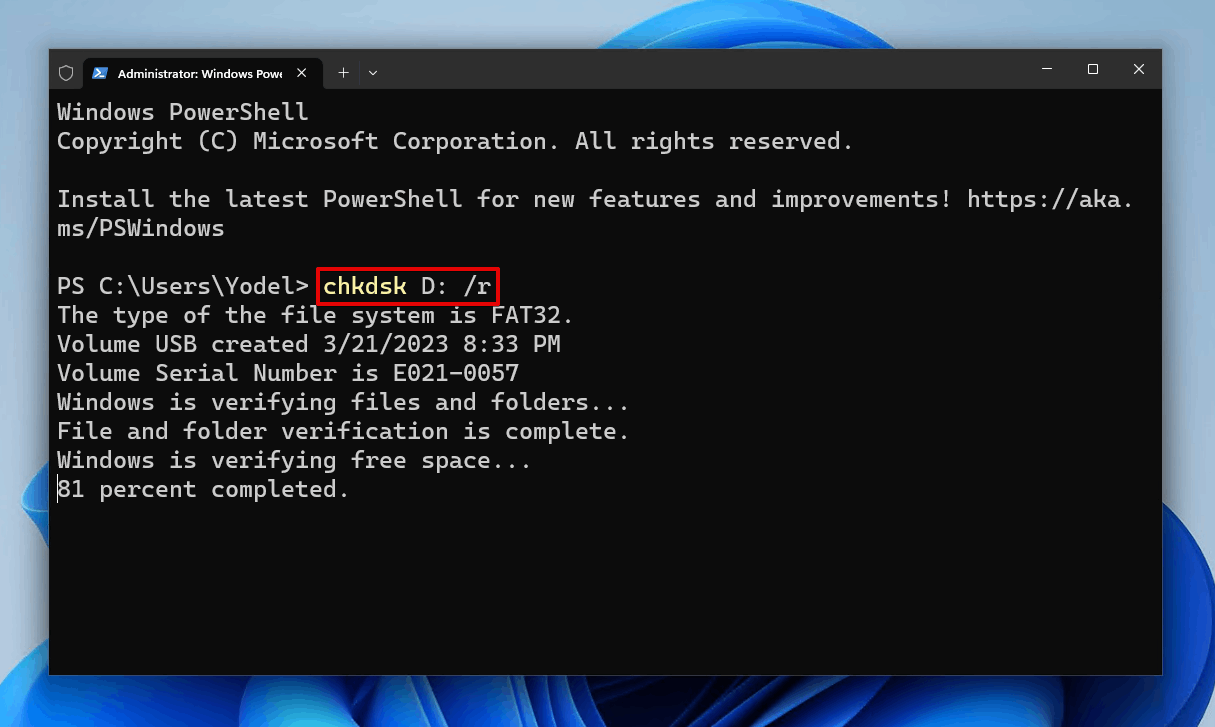Select the PowerShell logo on the active tab
1215x727 pixels.
tap(101, 72)
